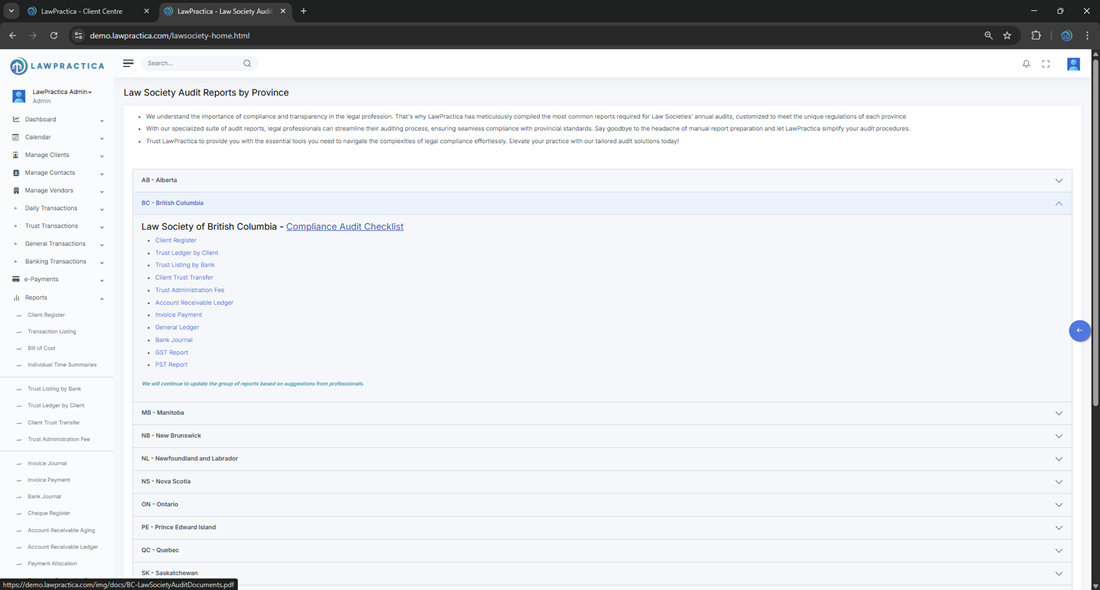
Task: Open the Manage Clients sidebar menu
Action: click(47, 155)
